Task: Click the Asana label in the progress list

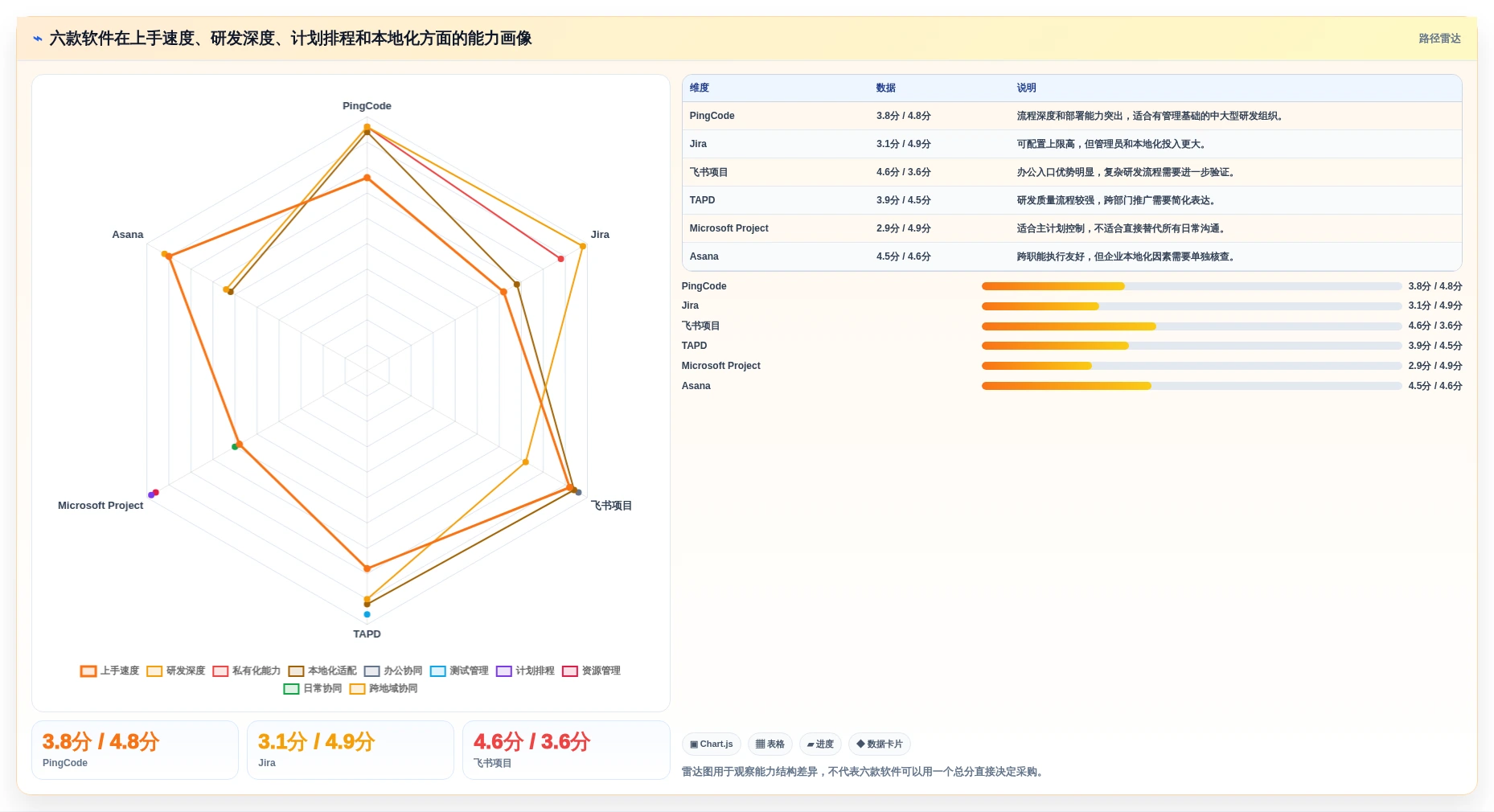Action: coord(696,386)
